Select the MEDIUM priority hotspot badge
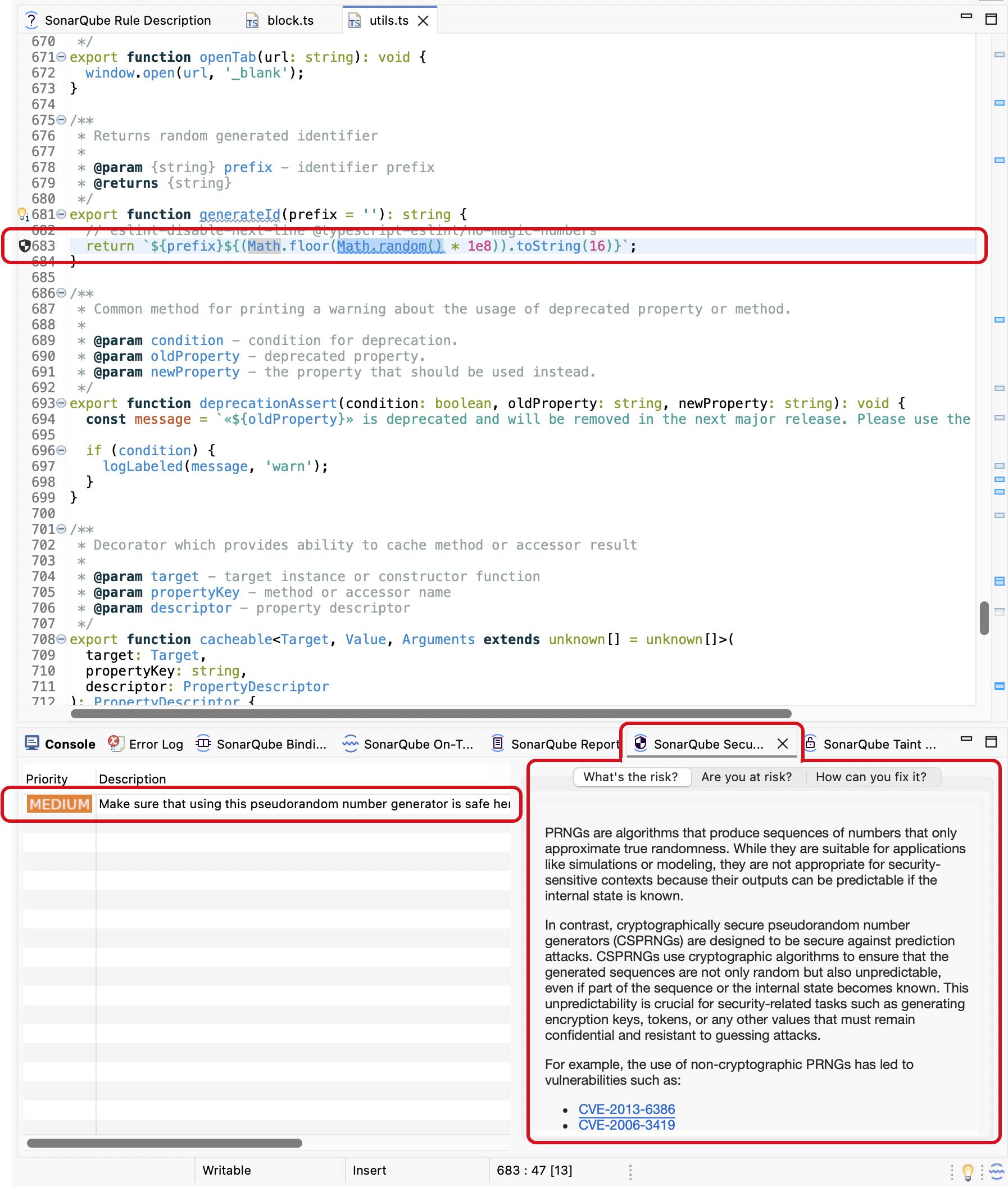Viewport: 1008px width, 1187px height. [x=59, y=804]
